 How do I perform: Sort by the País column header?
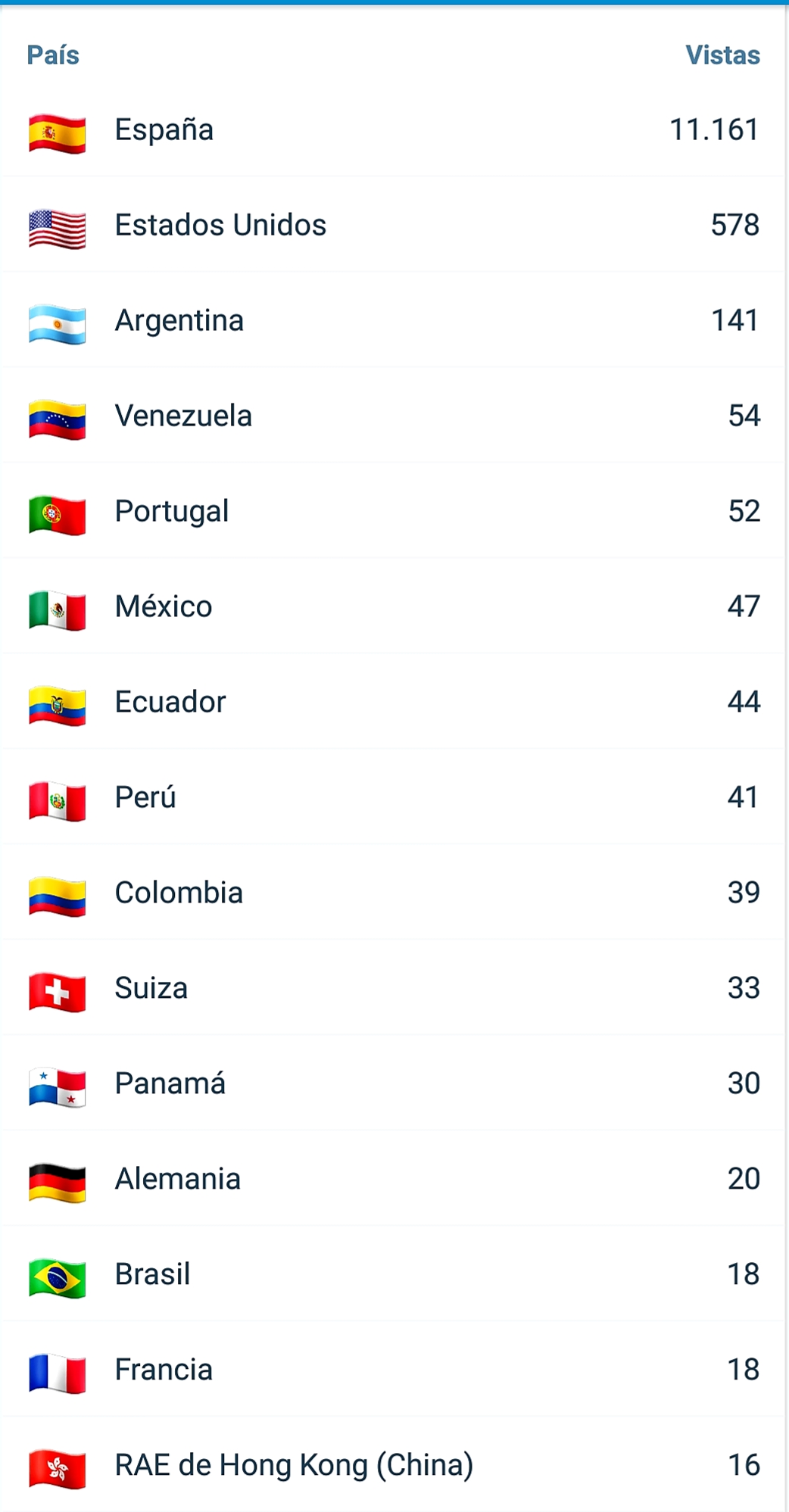pos(53,55)
